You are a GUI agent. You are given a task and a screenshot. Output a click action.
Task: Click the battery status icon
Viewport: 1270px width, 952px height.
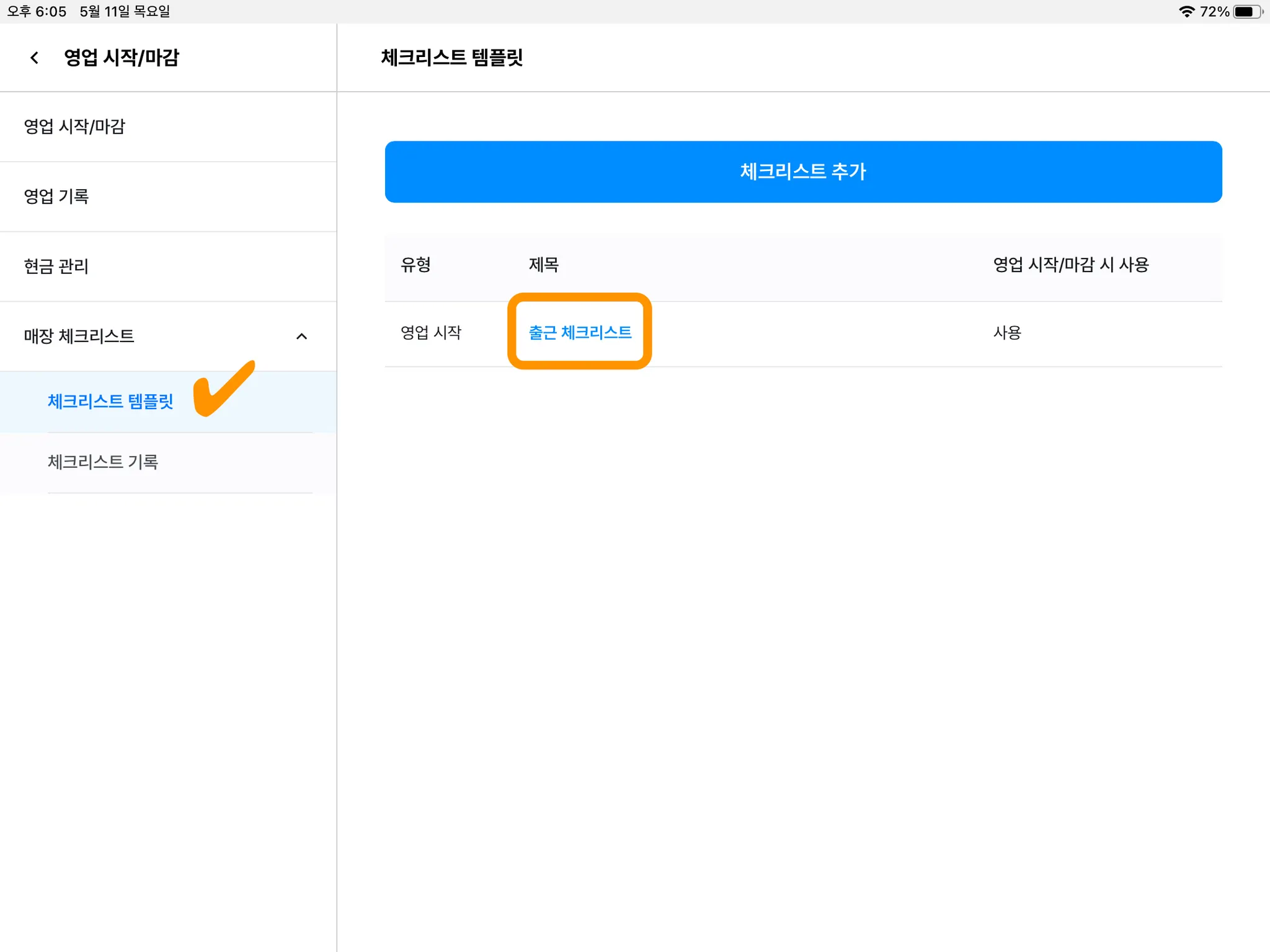coord(1246,11)
